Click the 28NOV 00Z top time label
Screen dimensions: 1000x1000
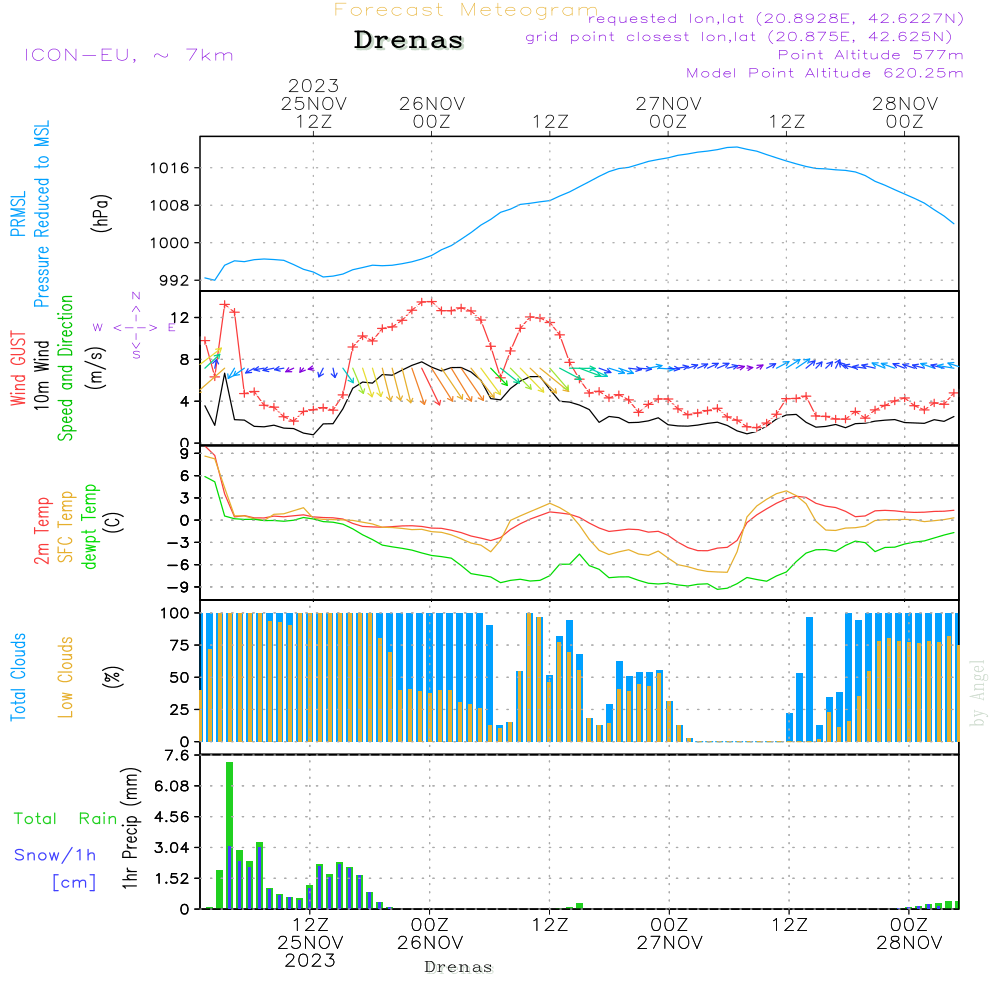(x=905, y=112)
